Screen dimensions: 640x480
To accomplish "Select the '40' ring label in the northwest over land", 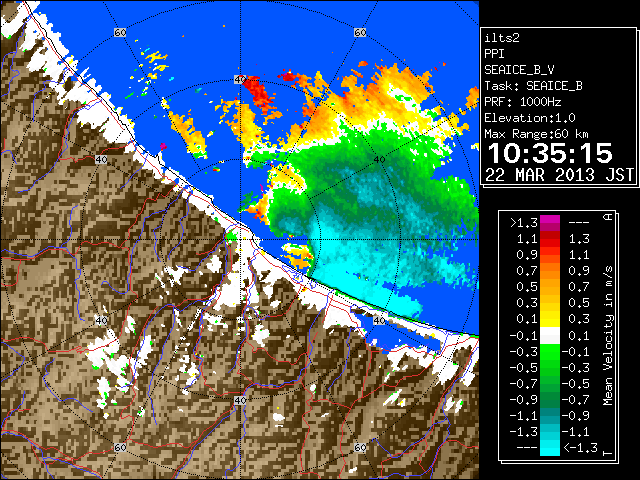I will click(101, 160).
